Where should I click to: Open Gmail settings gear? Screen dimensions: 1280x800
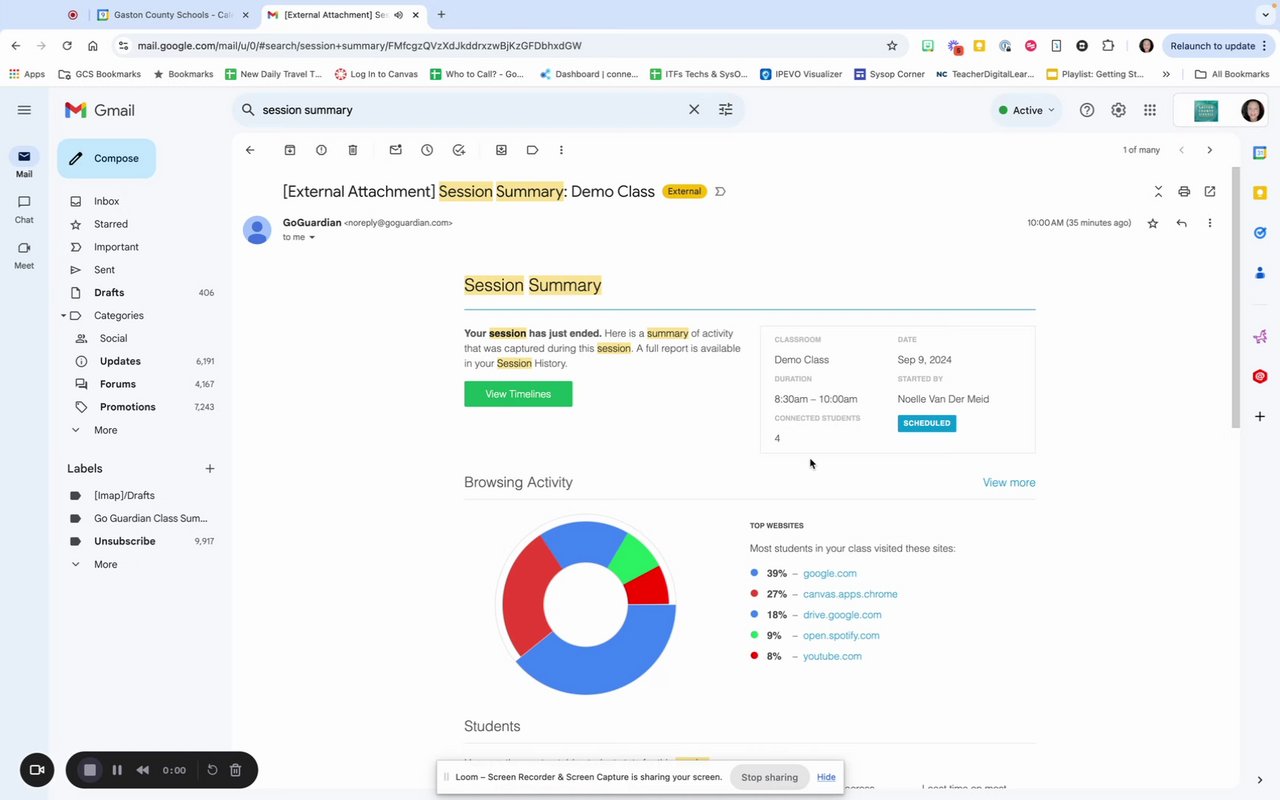[1118, 110]
